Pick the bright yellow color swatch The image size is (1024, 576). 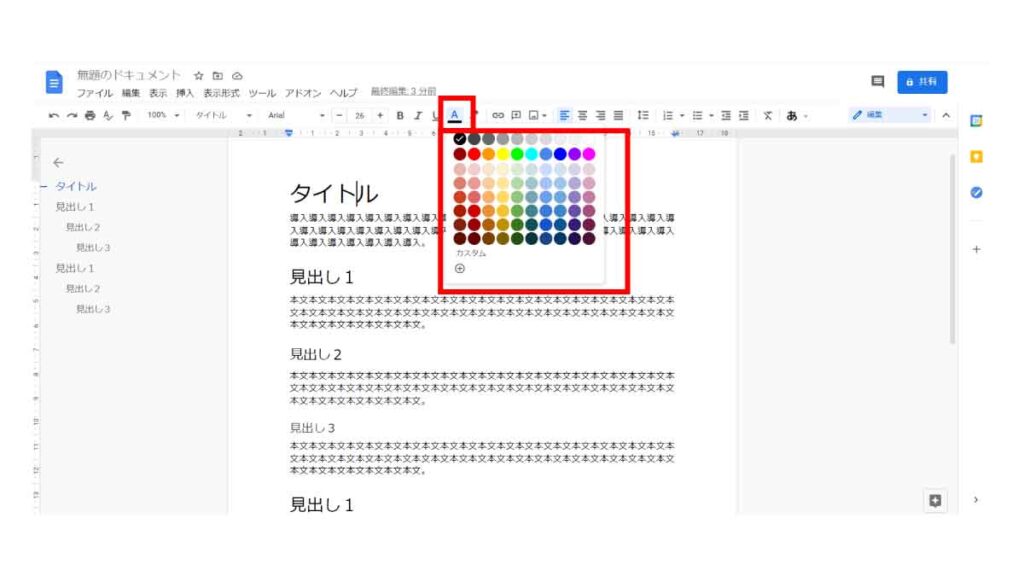click(503, 154)
